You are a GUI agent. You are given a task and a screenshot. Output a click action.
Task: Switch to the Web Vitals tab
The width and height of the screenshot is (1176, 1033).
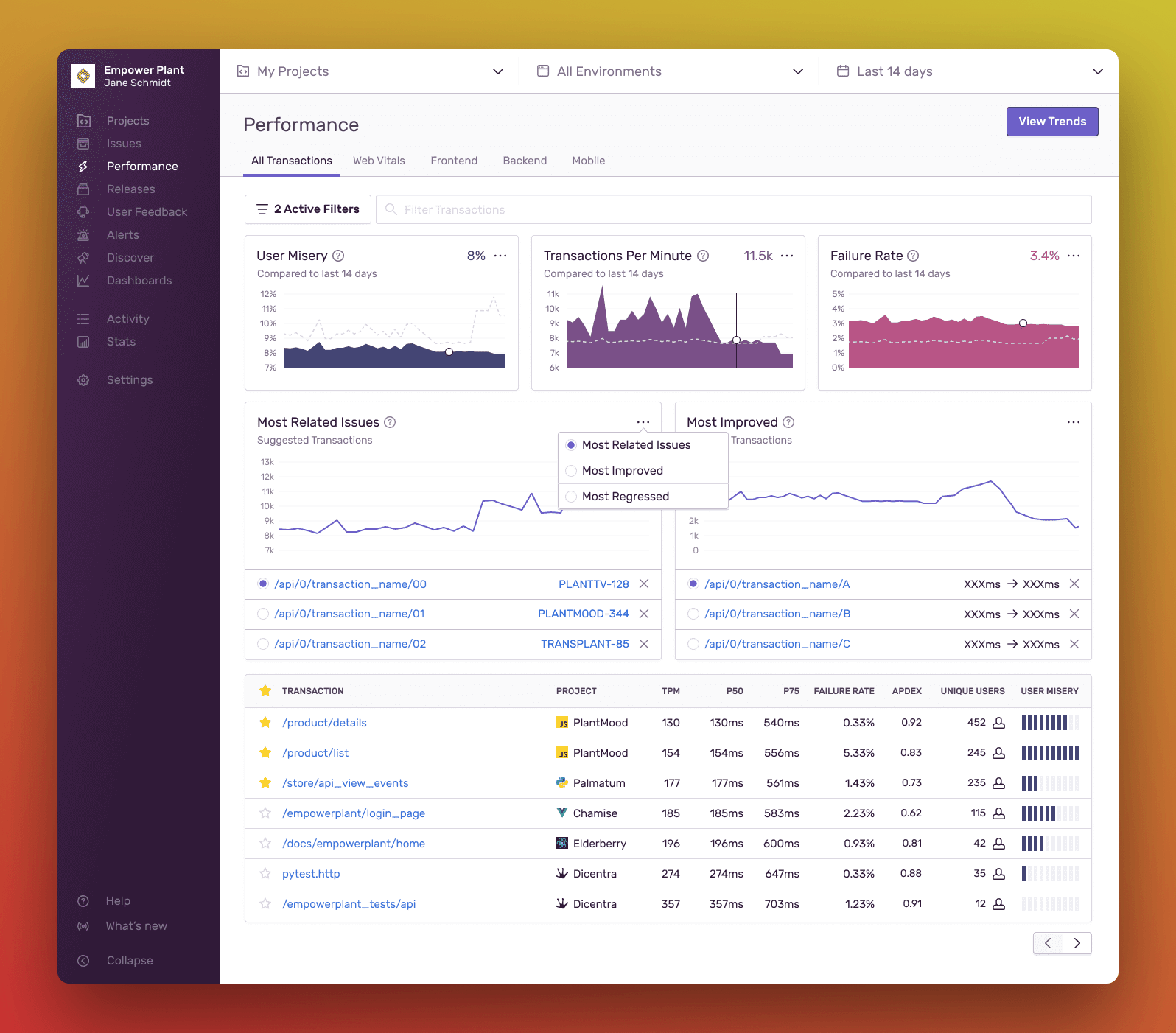[379, 161]
